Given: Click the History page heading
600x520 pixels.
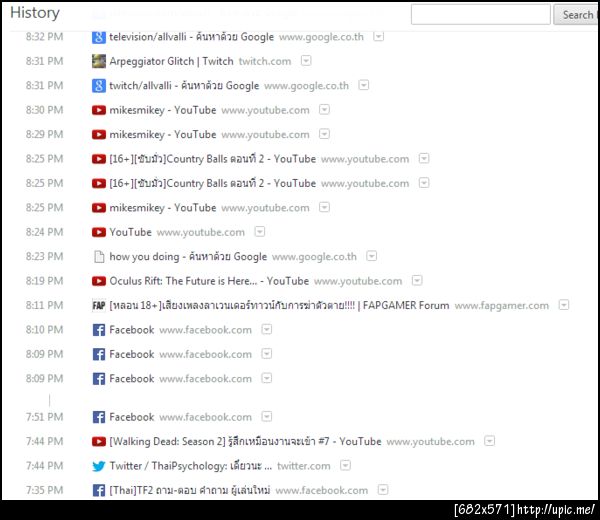Looking at the screenshot, I should click(x=35, y=13).
